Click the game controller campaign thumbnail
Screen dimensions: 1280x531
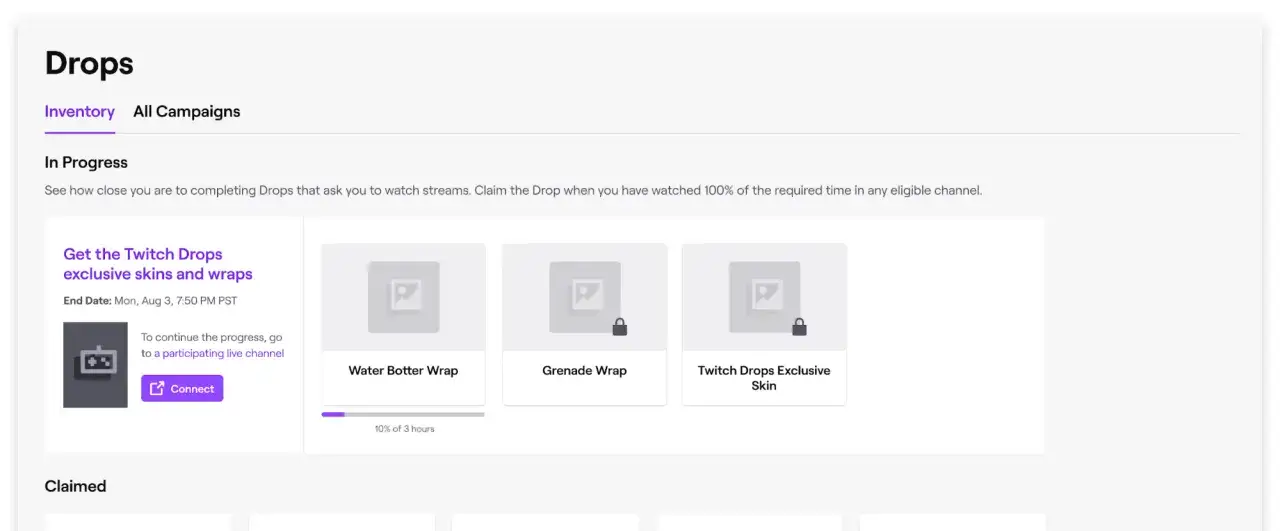coord(95,364)
